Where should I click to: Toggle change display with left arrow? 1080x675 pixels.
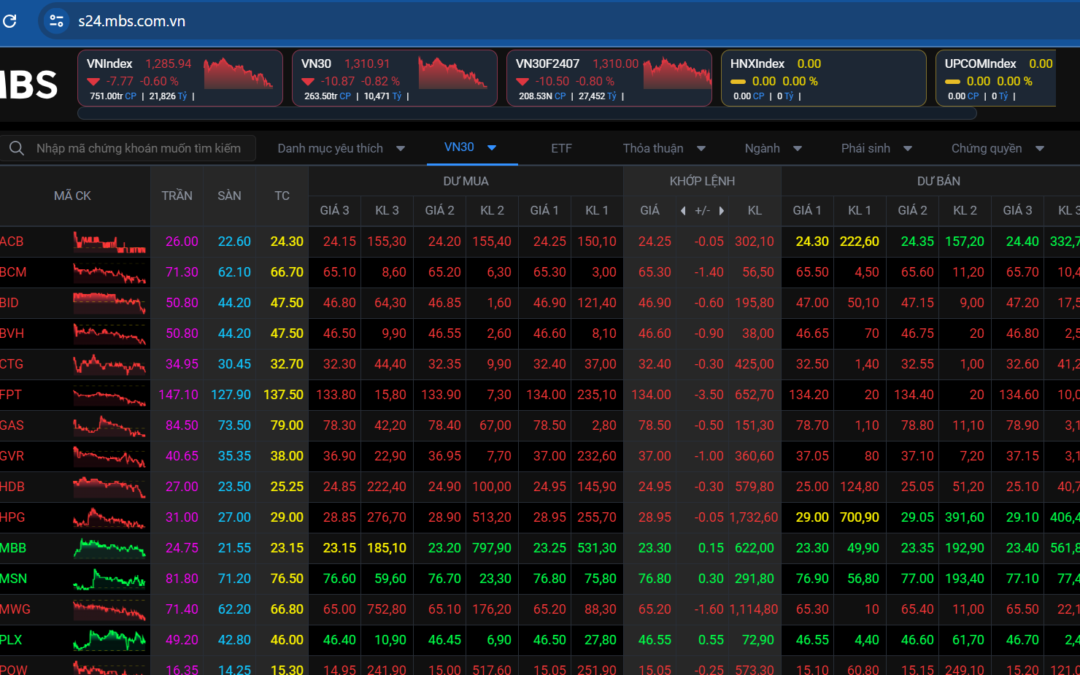pos(683,211)
